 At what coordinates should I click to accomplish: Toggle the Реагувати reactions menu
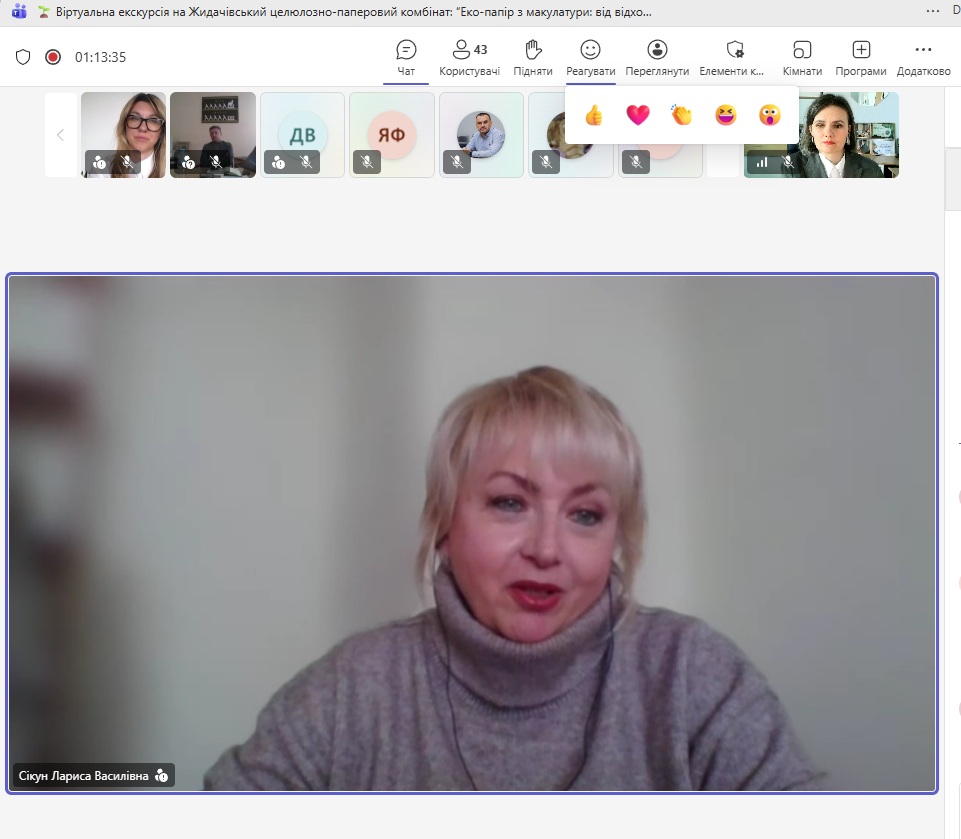tap(590, 58)
